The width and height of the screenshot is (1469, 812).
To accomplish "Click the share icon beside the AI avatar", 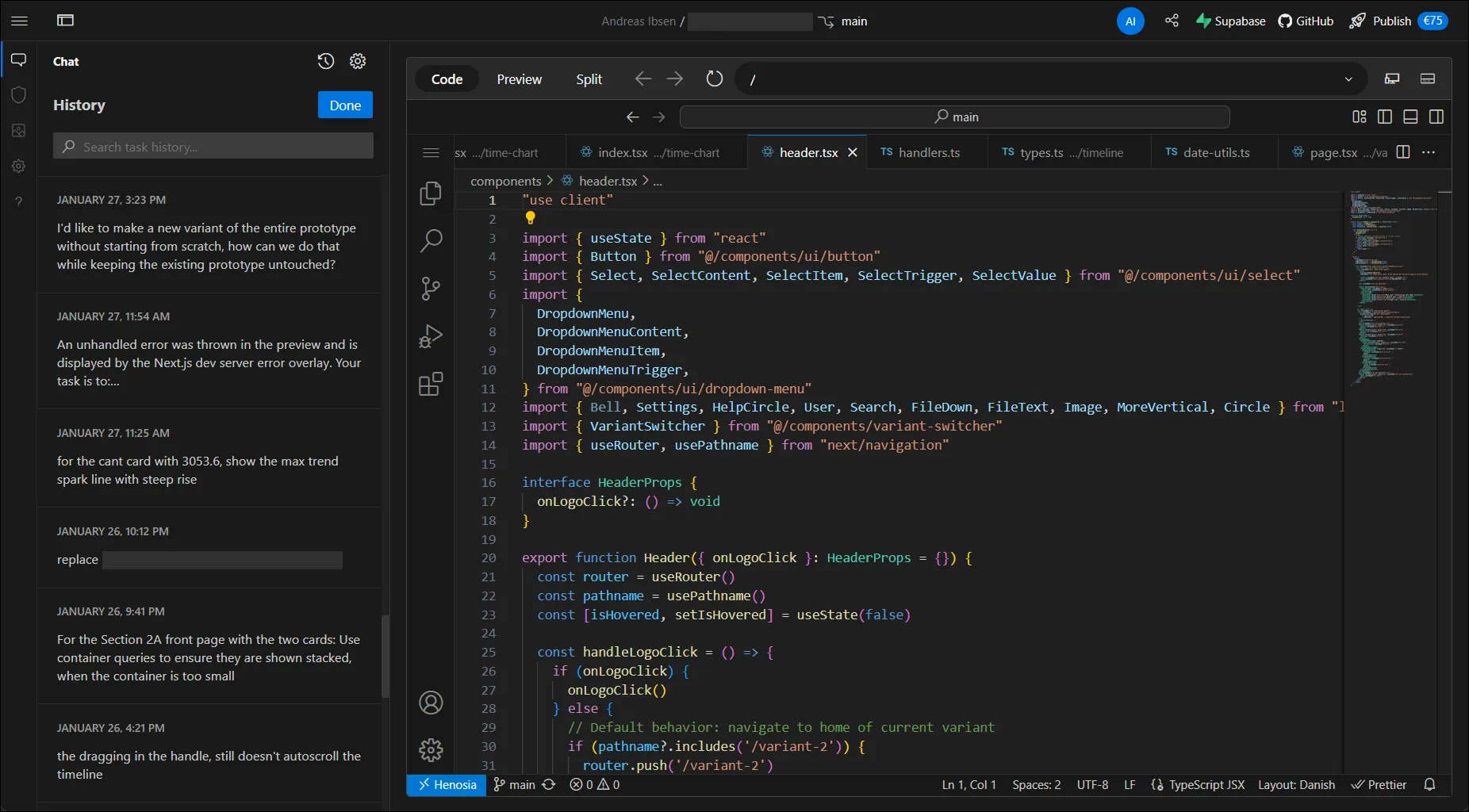I will 1172,21.
